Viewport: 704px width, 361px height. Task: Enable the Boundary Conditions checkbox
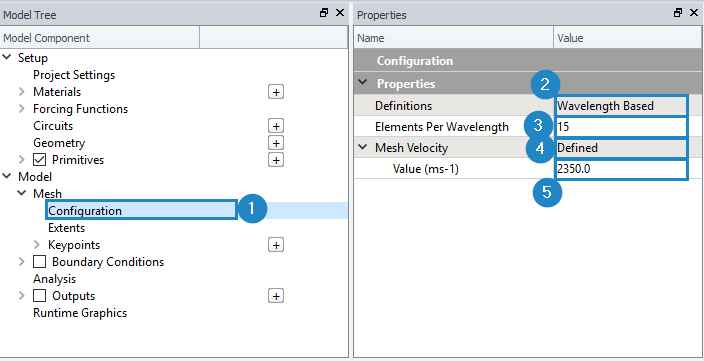(x=40, y=262)
